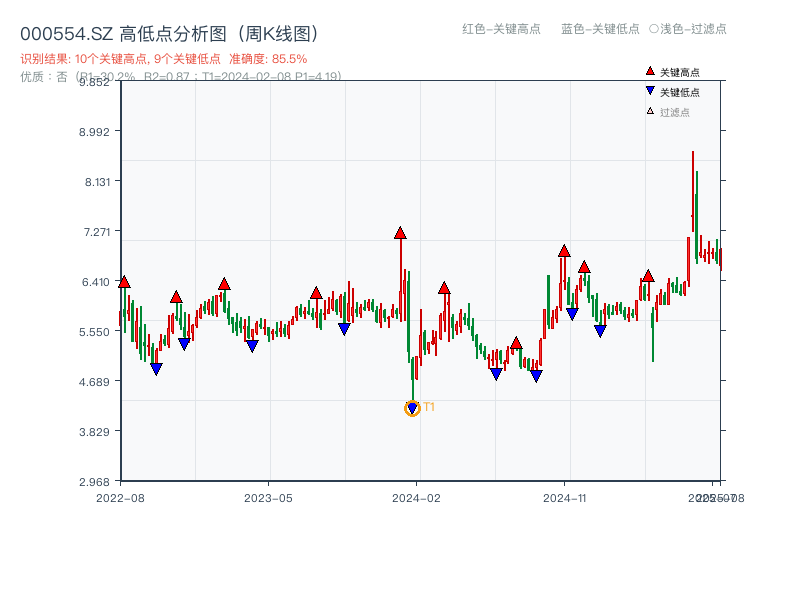Viewport: 800px width, 600px height.
Task: Click the 8.992 price axis label
Action: (x=94, y=132)
